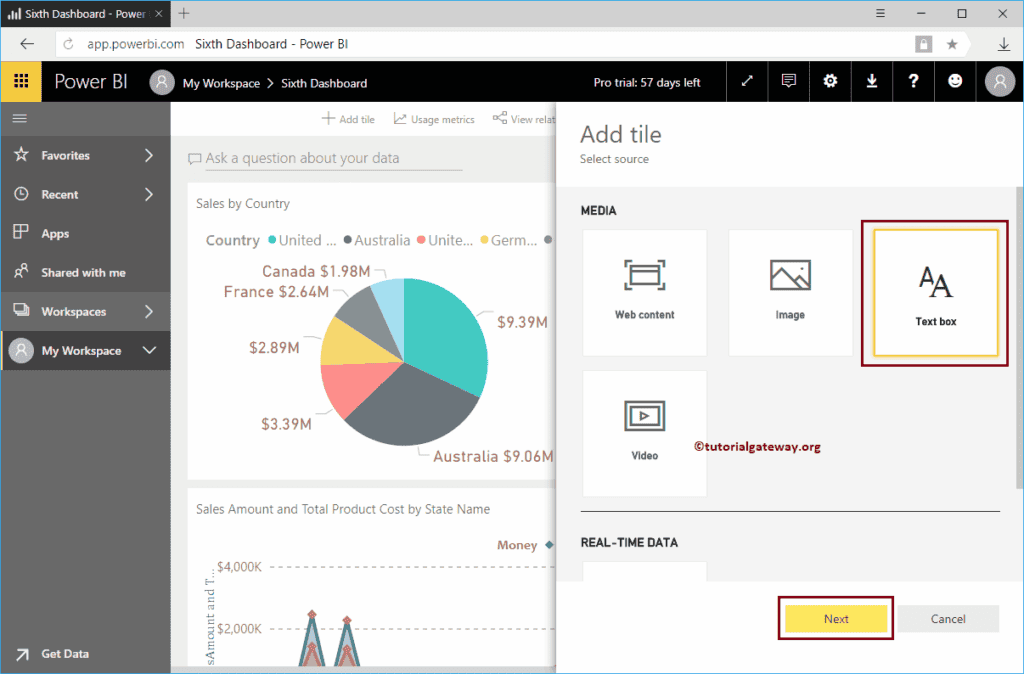
Task: Select the Text box media tile
Action: 934,292
